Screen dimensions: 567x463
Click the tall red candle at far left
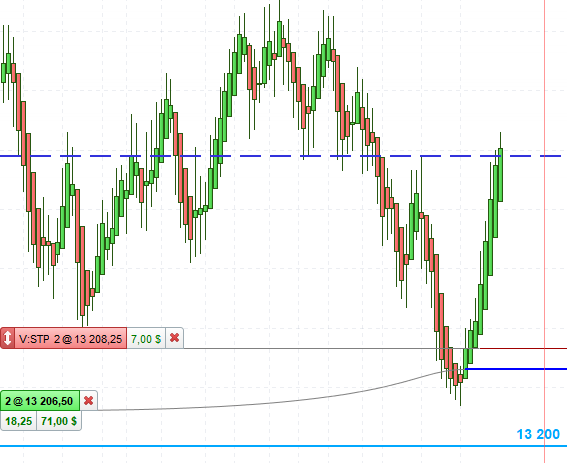point(18,101)
